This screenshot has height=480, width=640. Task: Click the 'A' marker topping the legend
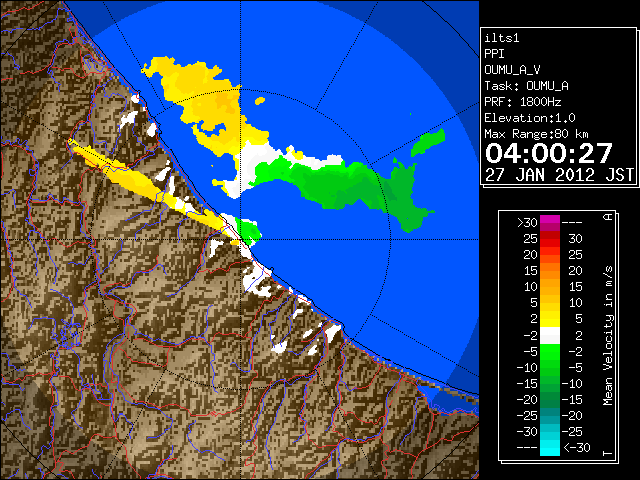click(608, 216)
